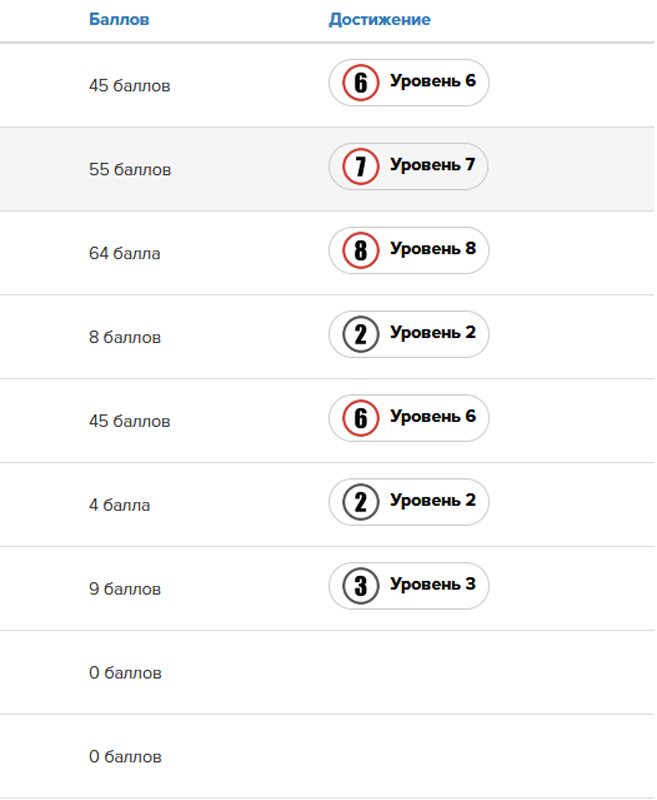Click the level 6 icon in the fifth row
657x800 pixels.
coord(361,418)
